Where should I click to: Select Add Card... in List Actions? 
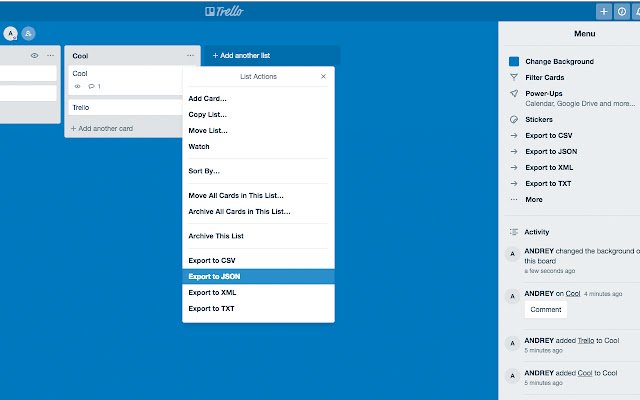258,98
